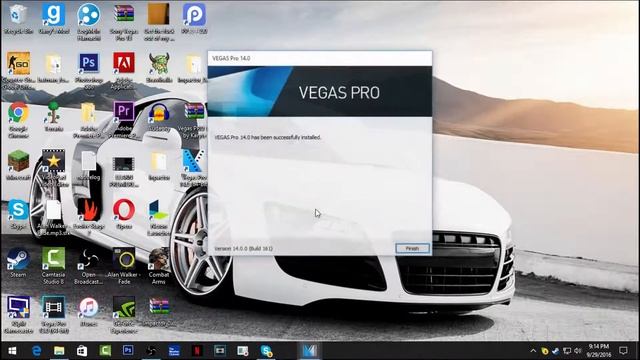Open Combat Arms desktop shortcut
Viewport: 640px width, 360px height.
[x=159, y=266]
